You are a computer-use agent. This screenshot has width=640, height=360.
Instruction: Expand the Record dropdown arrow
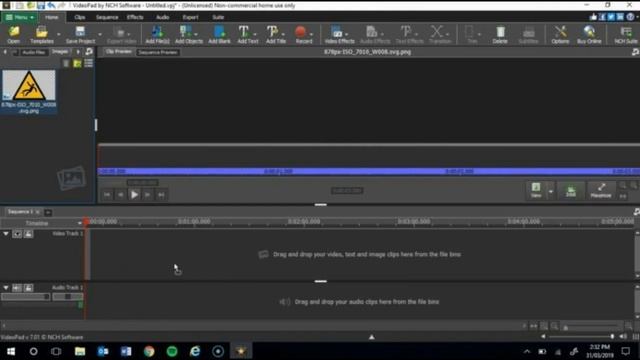pos(311,34)
